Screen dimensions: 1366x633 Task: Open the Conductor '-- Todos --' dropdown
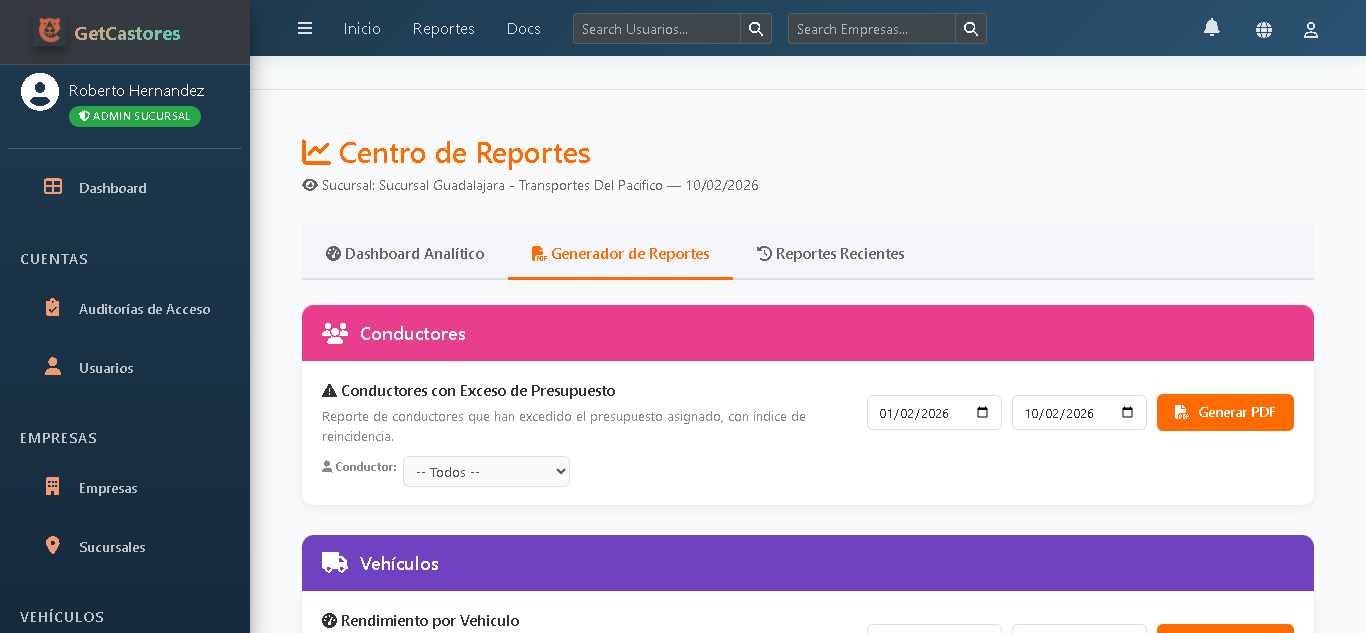coord(486,471)
